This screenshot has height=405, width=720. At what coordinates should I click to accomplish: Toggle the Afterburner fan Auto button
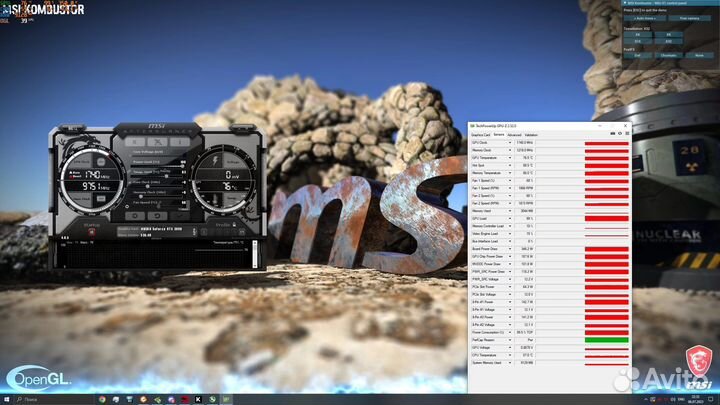pos(184,209)
